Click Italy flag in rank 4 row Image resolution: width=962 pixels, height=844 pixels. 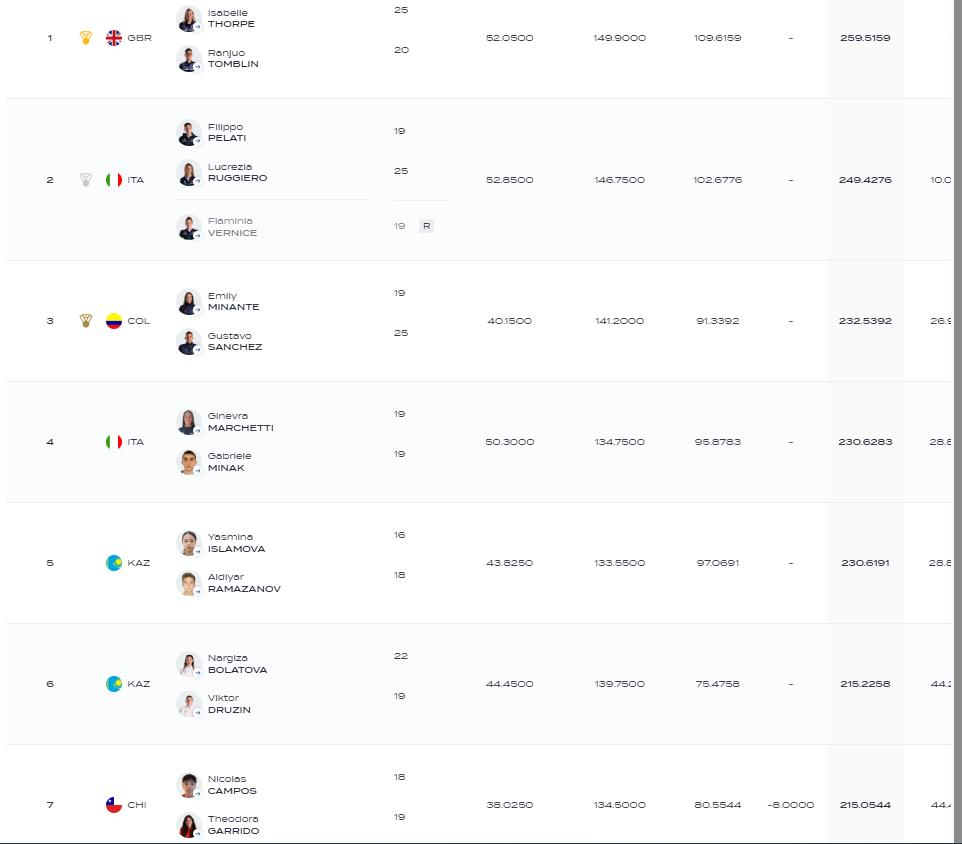[x=114, y=442]
